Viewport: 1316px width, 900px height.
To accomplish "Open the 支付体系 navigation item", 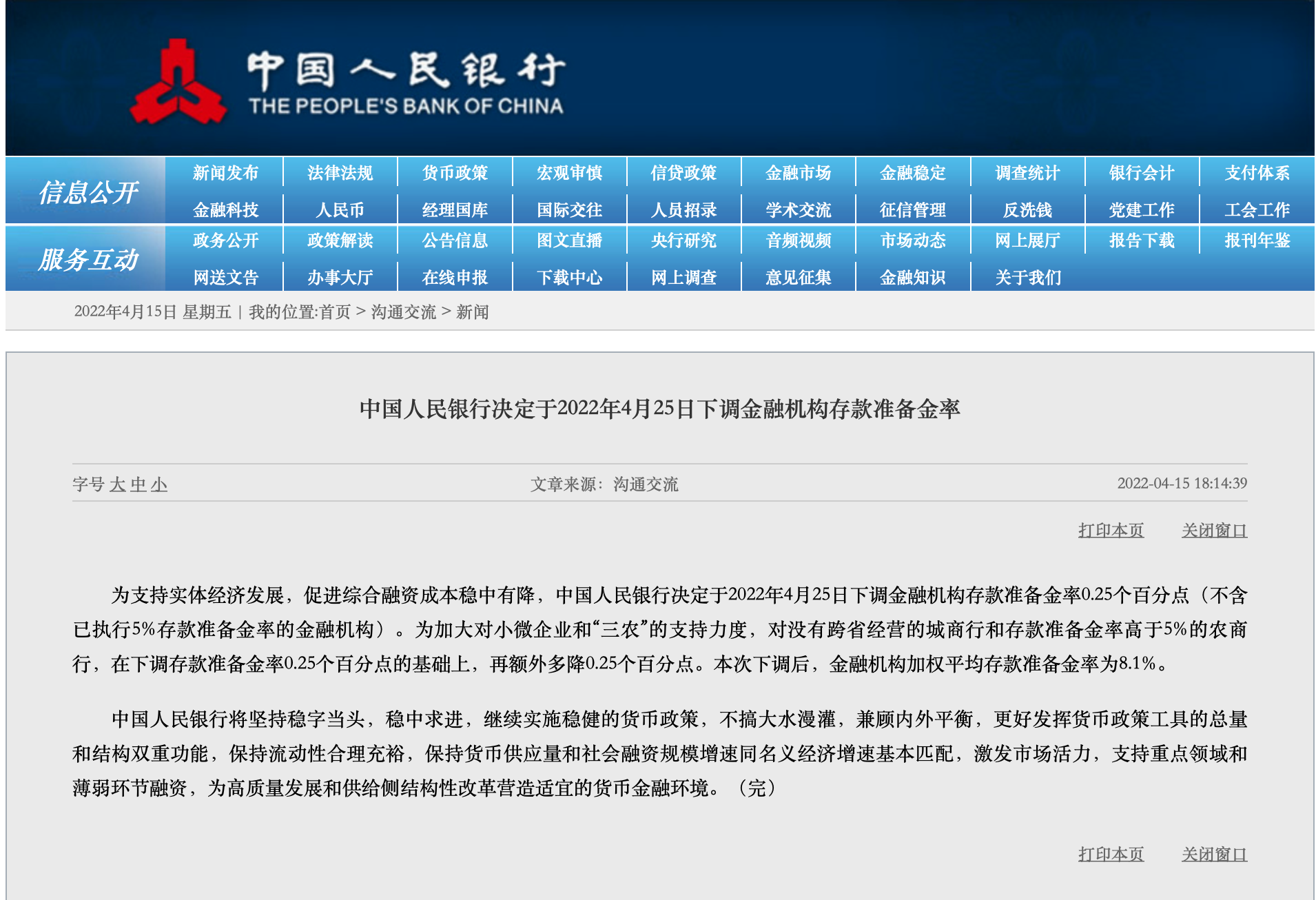I will click(1256, 173).
